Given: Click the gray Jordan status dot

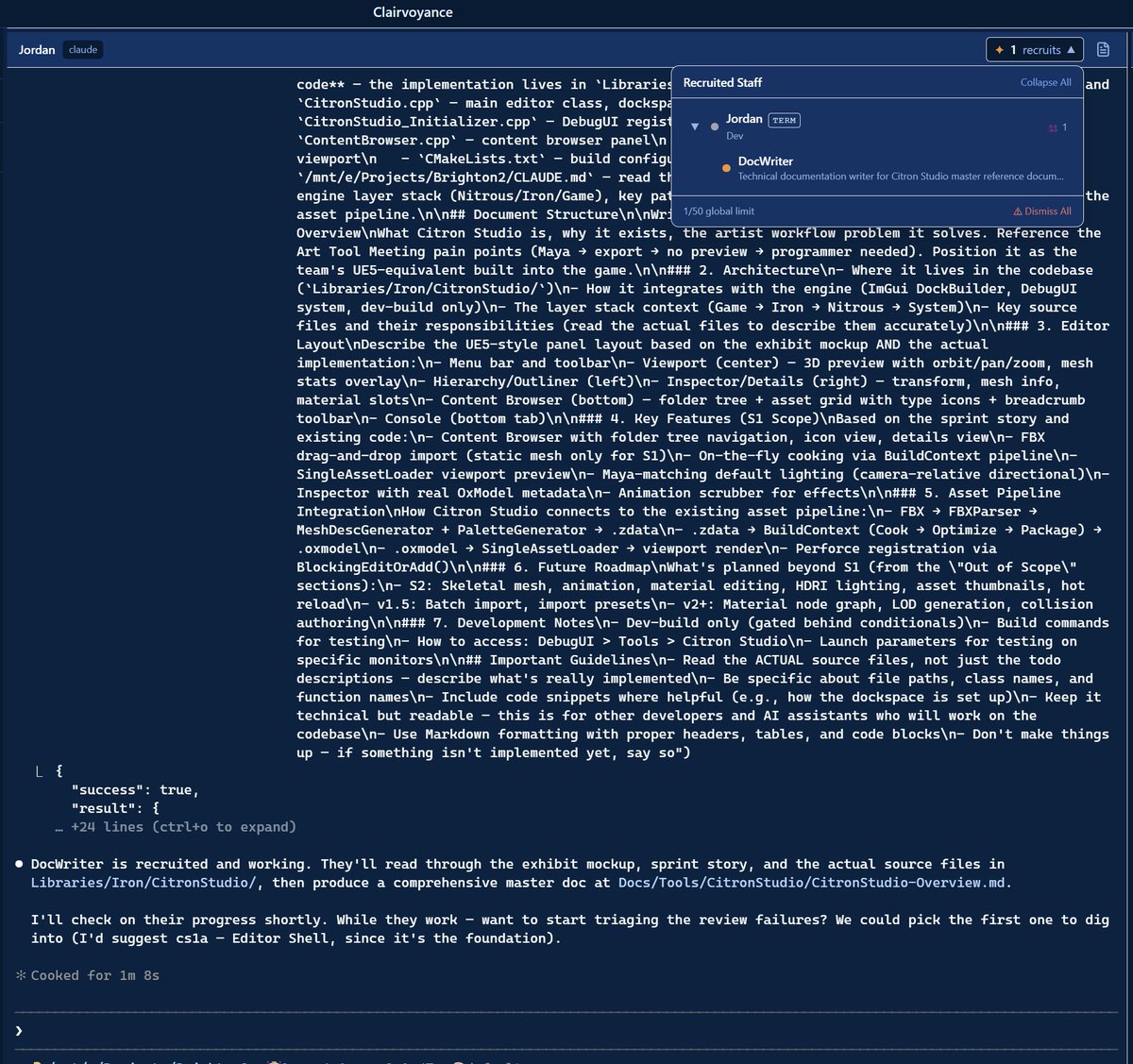Looking at the screenshot, I should pyautogui.click(x=715, y=127).
